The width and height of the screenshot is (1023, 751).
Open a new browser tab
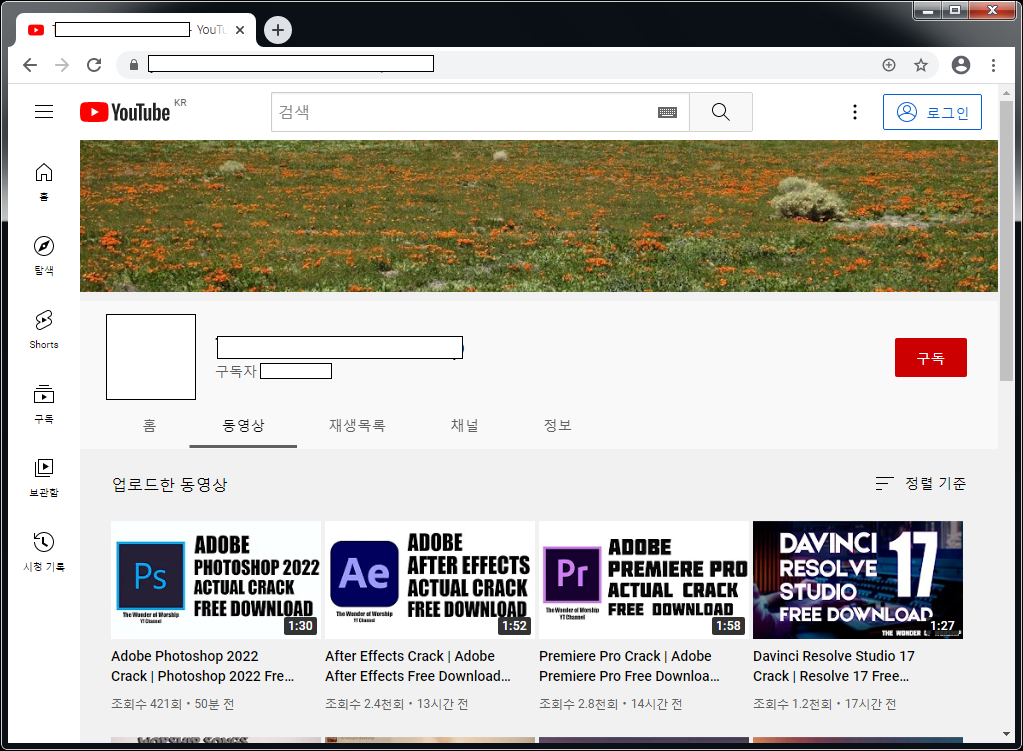pos(278,30)
